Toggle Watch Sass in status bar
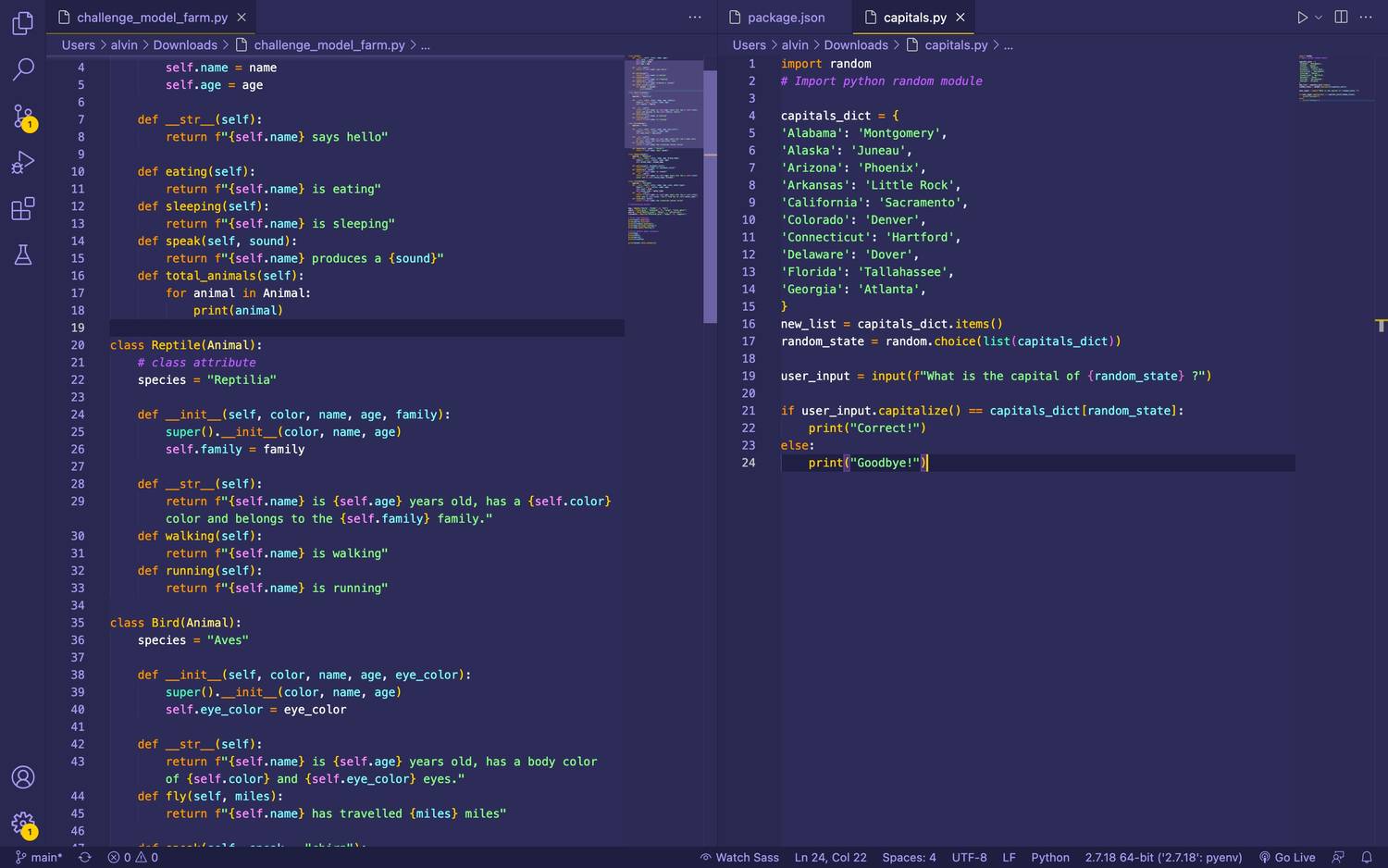This screenshot has width=1388, height=868. (x=739, y=857)
